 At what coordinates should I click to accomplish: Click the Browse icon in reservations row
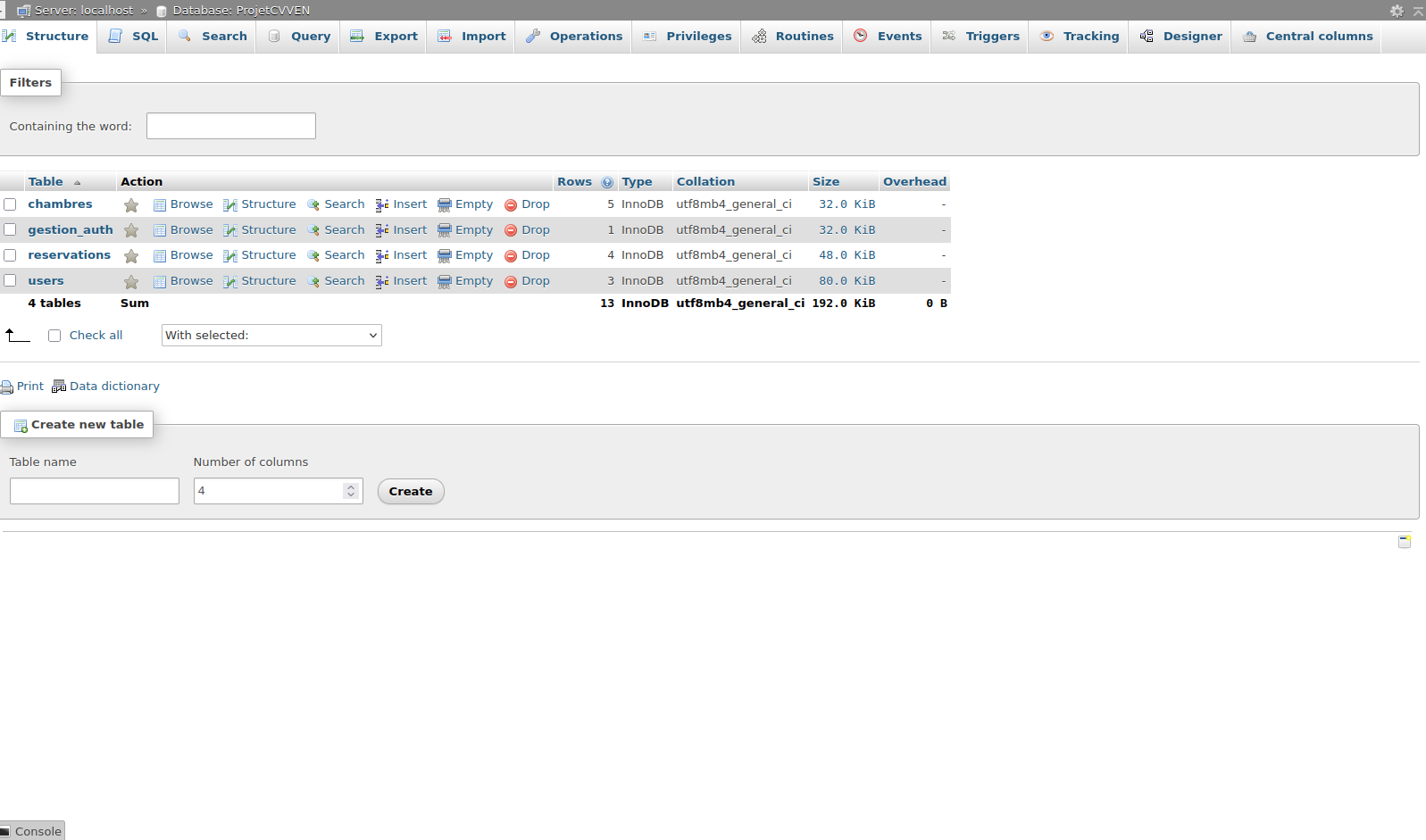click(160, 256)
